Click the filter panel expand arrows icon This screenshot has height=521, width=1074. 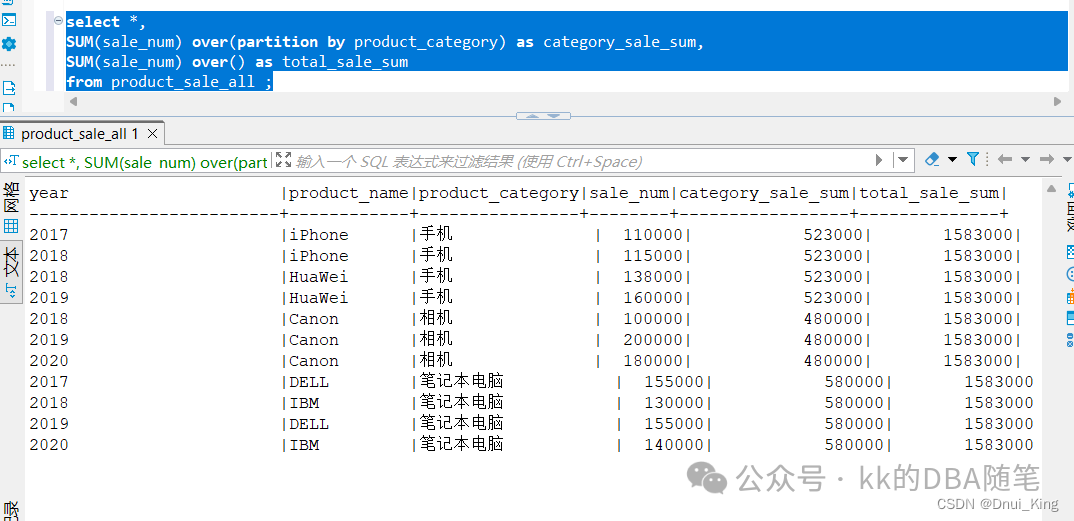pos(283,160)
